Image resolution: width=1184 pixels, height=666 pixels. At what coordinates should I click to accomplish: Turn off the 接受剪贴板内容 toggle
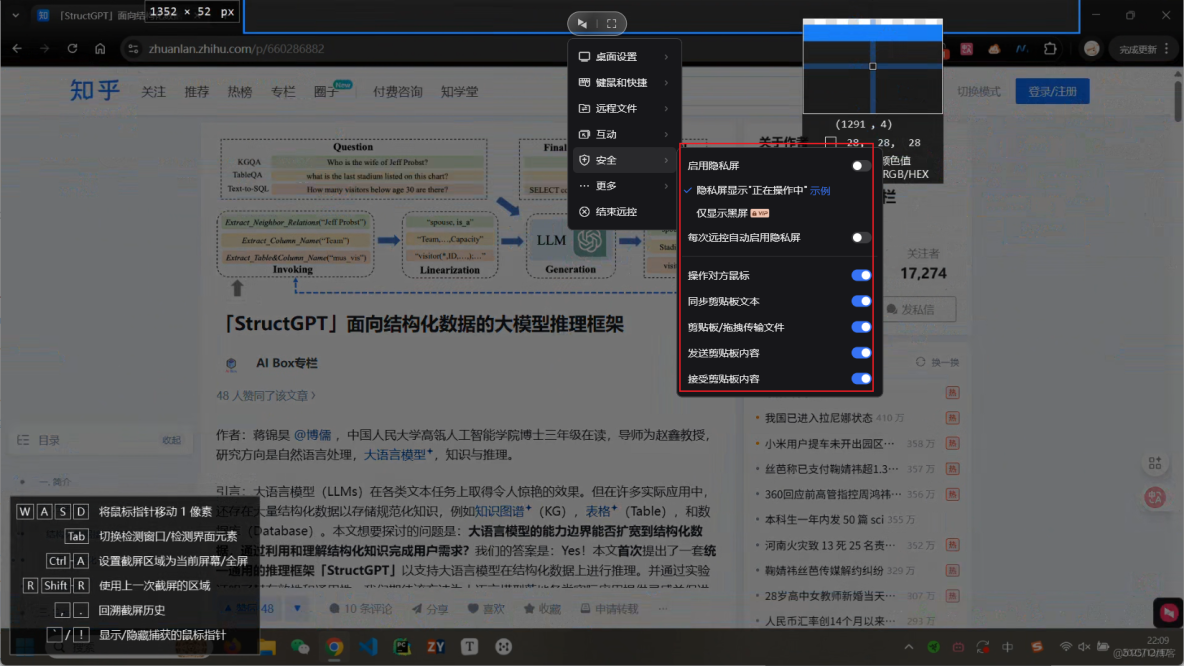point(861,378)
